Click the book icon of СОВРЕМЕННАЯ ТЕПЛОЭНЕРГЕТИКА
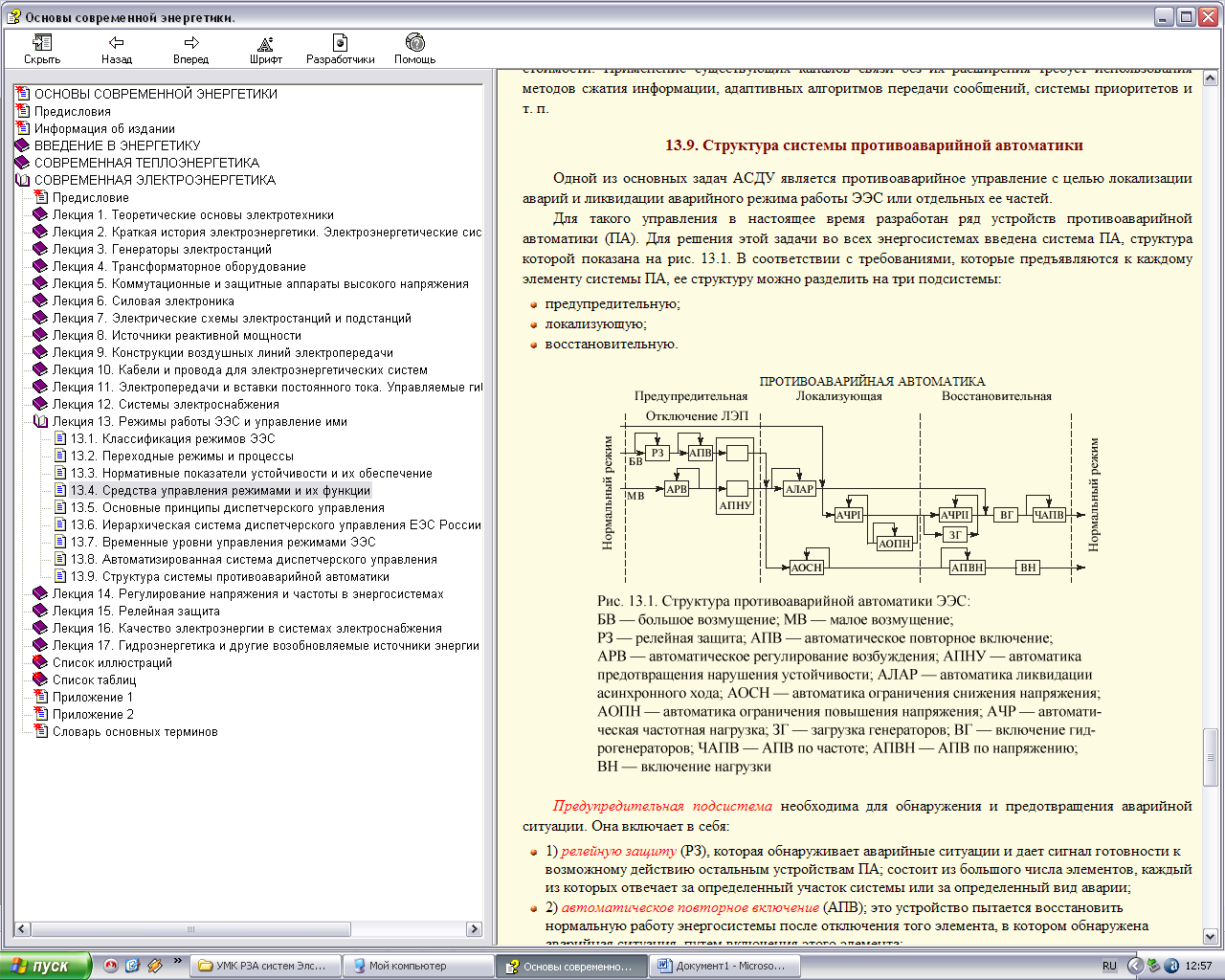 [x=23, y=163]
